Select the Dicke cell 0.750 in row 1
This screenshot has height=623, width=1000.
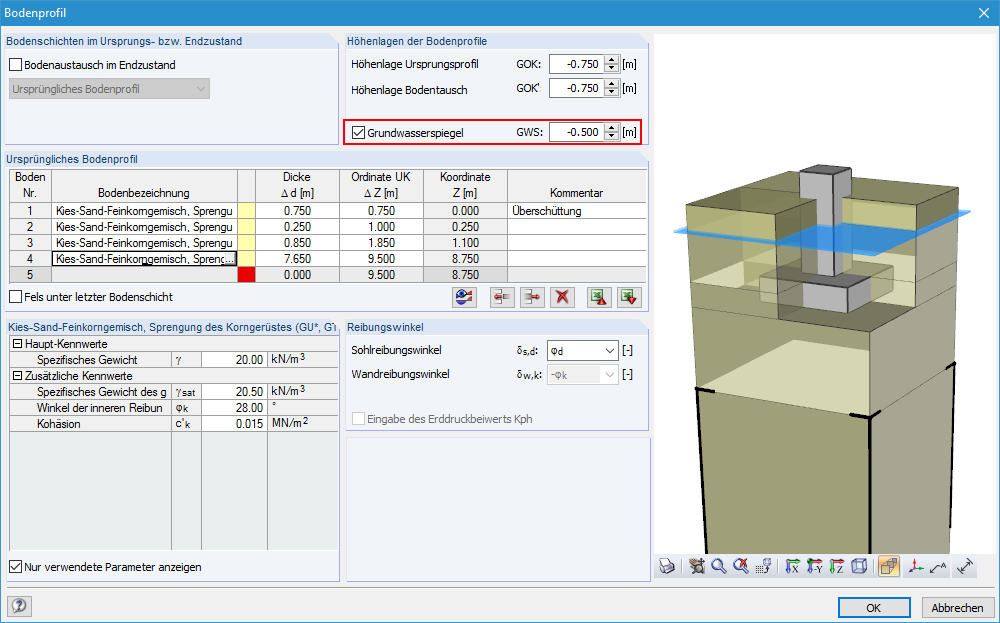pos(297,211)
